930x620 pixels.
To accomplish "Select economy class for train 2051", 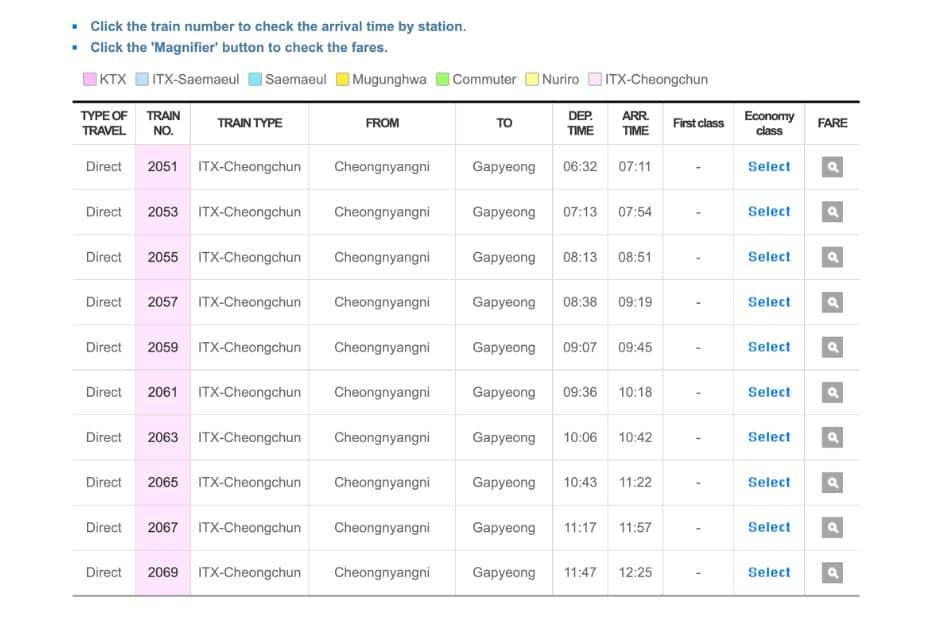I will (x=769, y=167).
